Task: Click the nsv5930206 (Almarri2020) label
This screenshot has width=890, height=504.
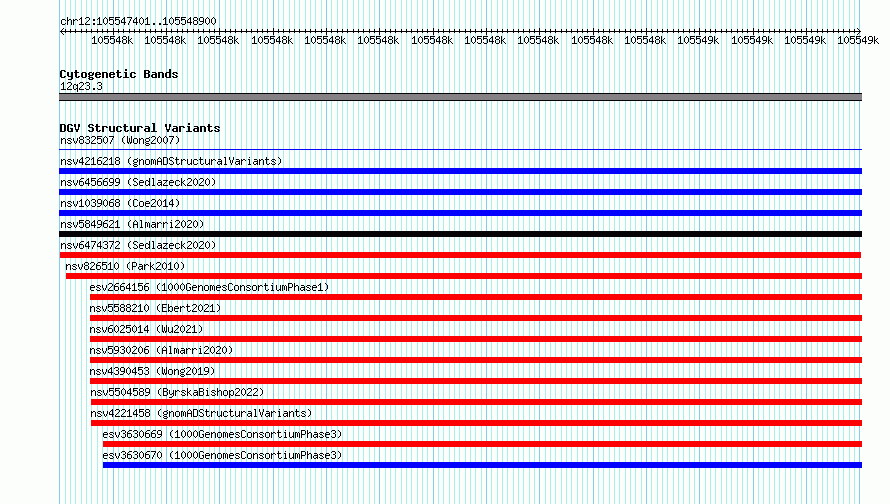Action: point(161,350)
